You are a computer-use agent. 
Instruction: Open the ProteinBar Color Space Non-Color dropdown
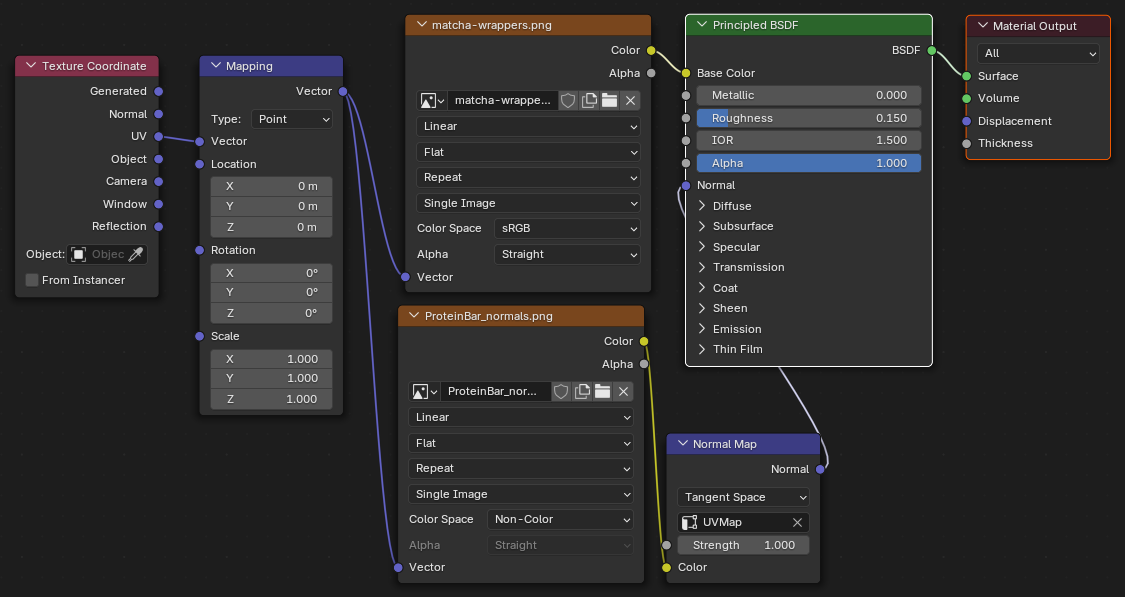point(560,520)
